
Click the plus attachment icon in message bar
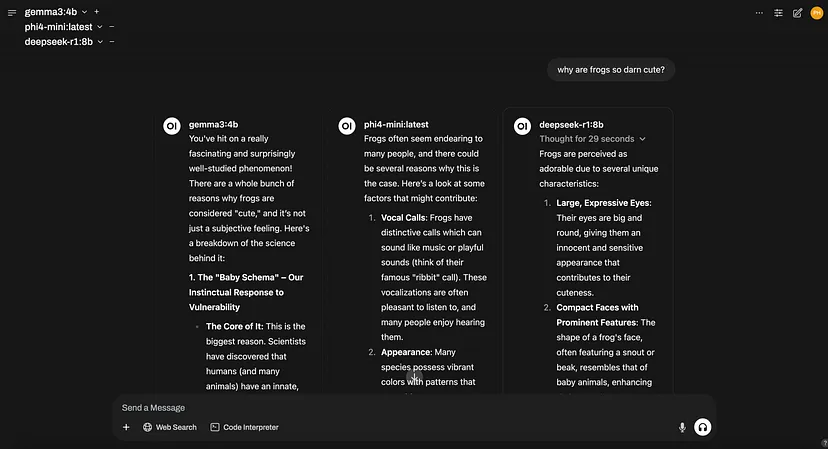tap(126, 427)
